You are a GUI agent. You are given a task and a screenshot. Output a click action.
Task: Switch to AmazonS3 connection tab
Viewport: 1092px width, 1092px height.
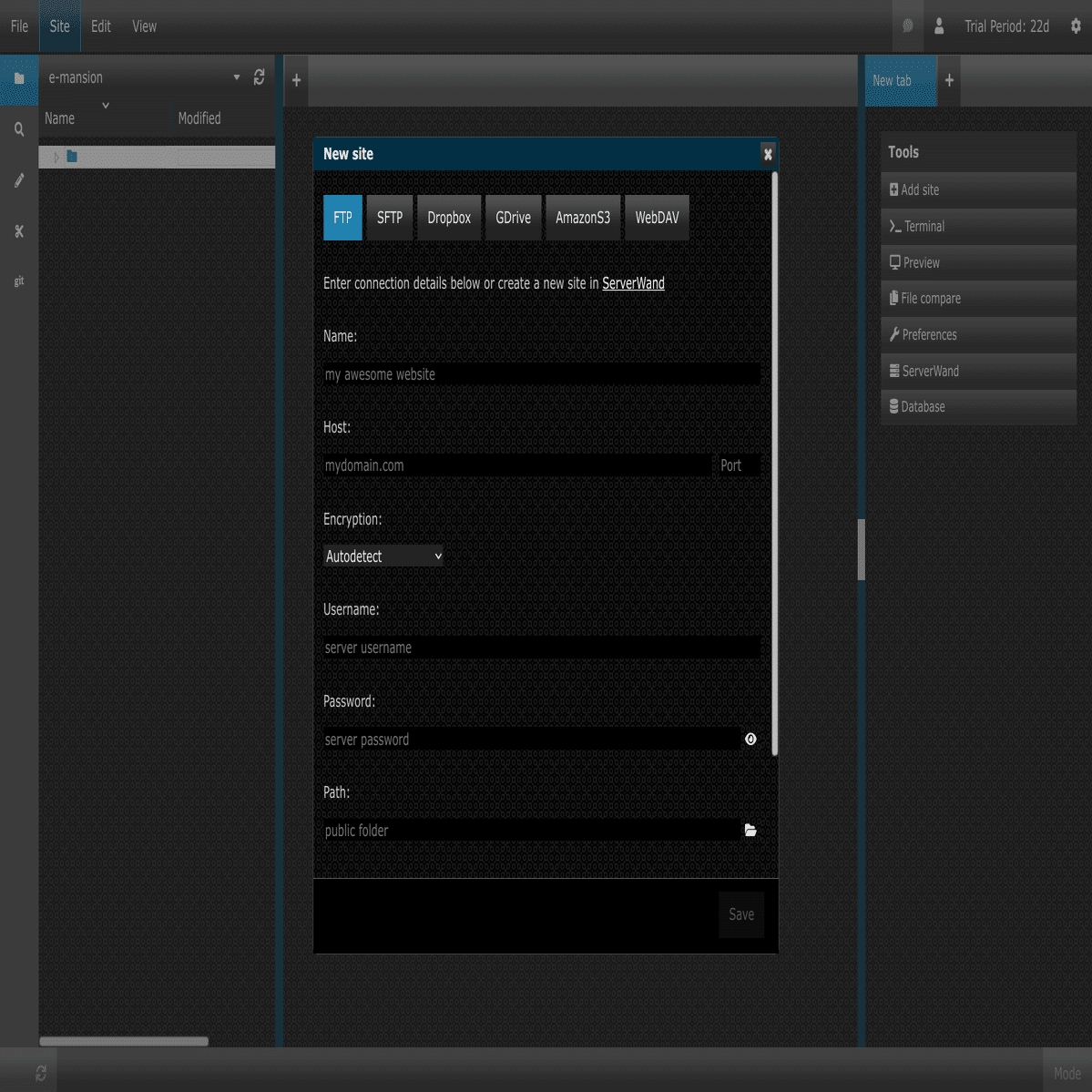click(583, 218)
